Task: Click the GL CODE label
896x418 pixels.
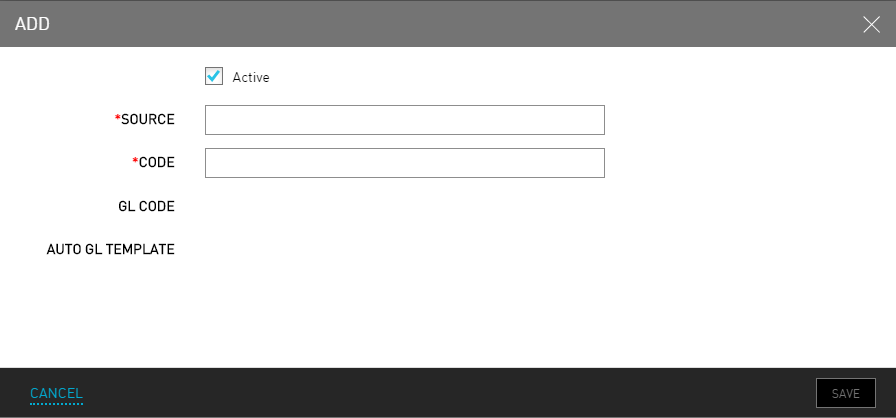Action: [146, 207]
